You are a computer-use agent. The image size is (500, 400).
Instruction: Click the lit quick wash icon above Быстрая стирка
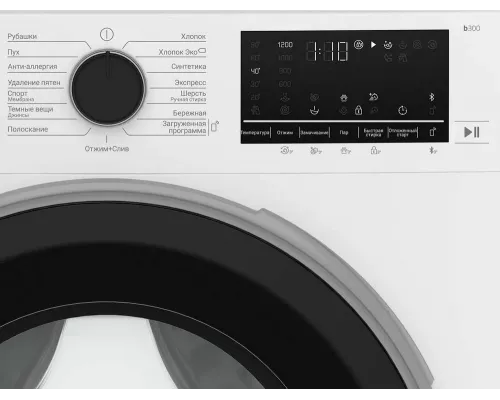point(373,97)
